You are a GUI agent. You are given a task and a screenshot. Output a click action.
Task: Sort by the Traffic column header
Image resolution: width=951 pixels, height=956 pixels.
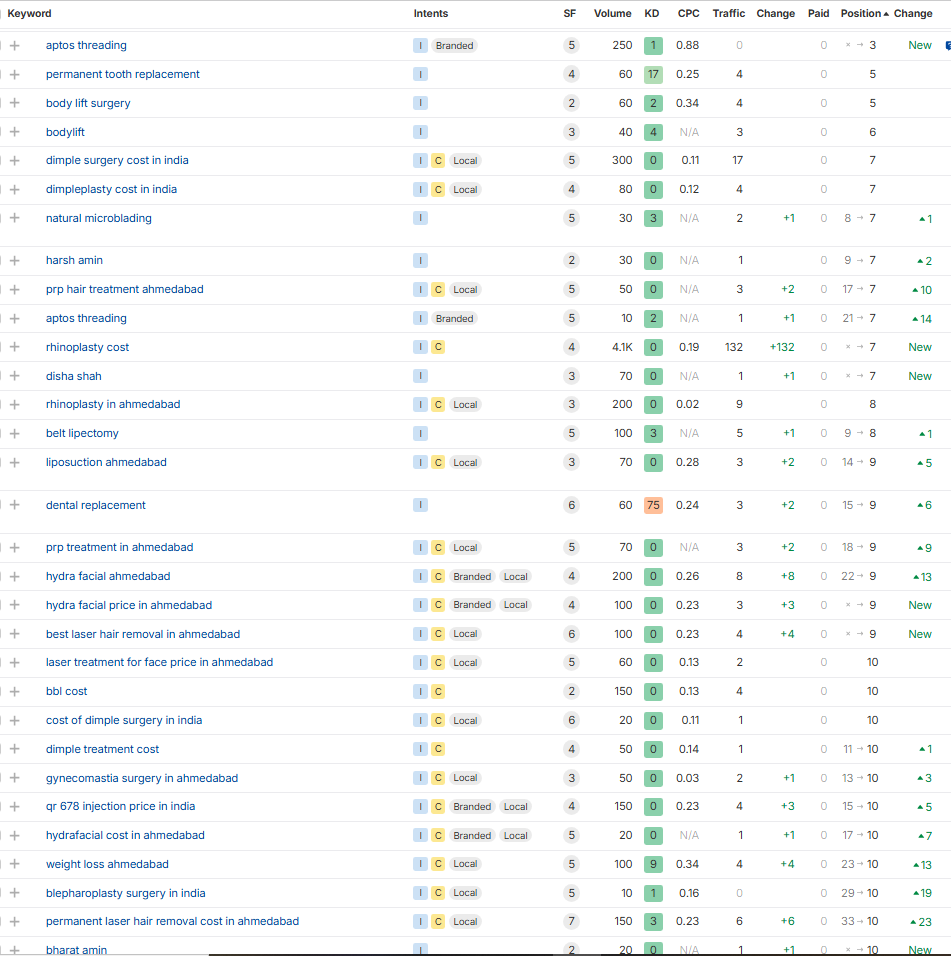pyautogui.click(x=728, y=14)
